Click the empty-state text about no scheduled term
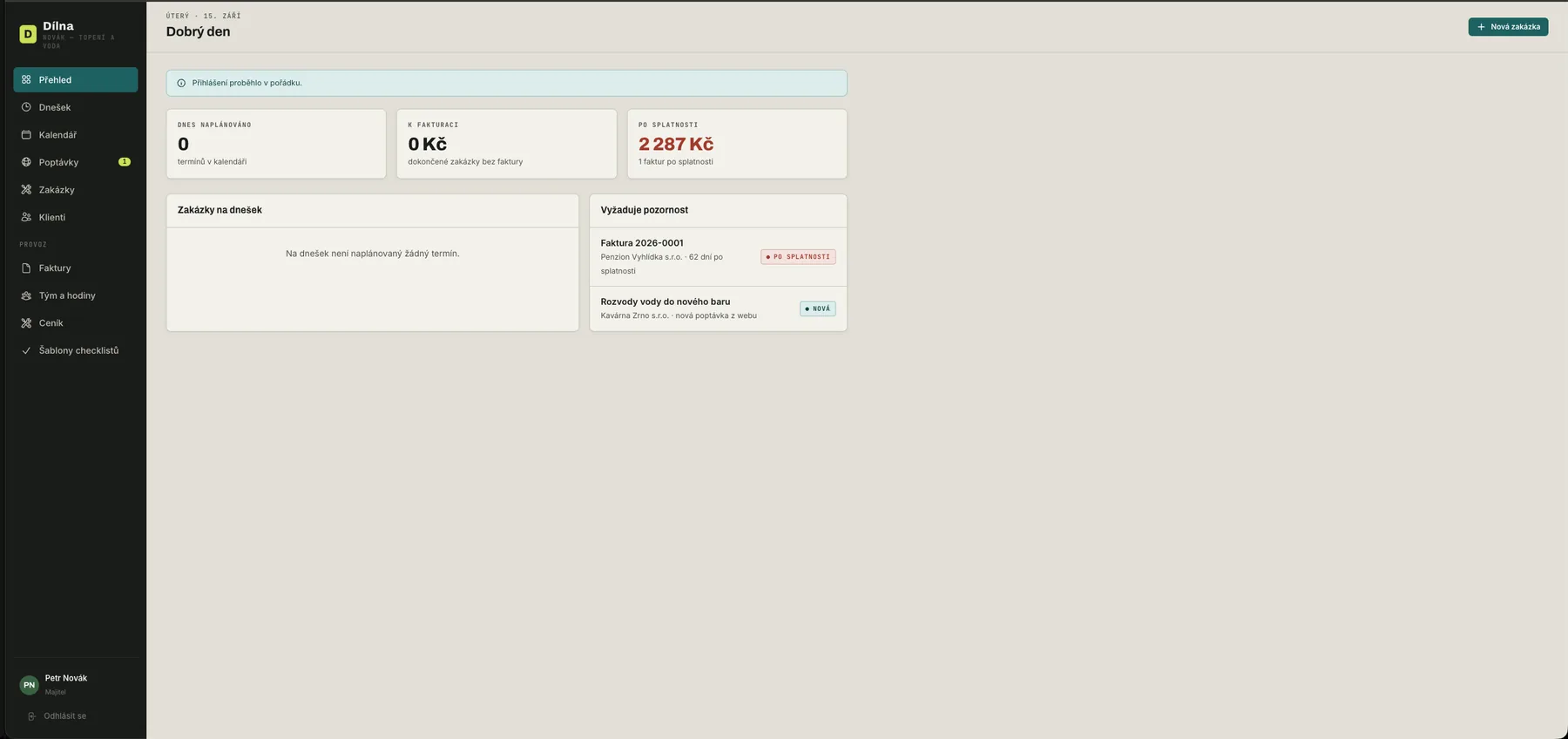The height and width of the screenshot is (739, 1568). pos(373,254)
